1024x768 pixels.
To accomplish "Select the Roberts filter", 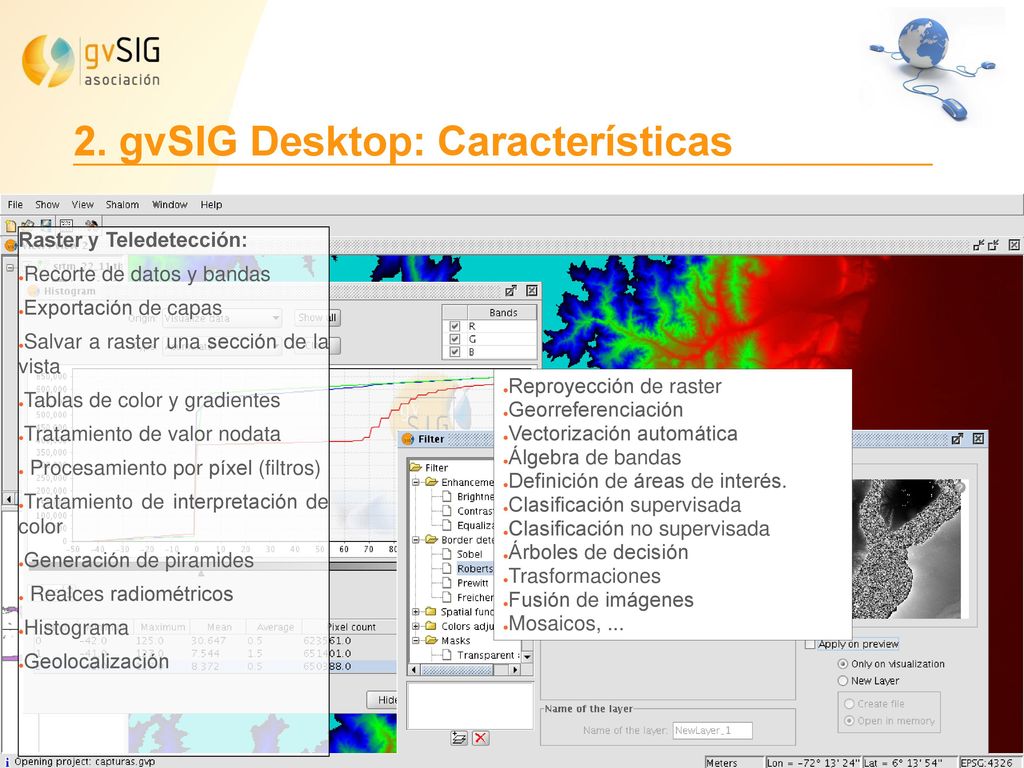I will [475, 569].
